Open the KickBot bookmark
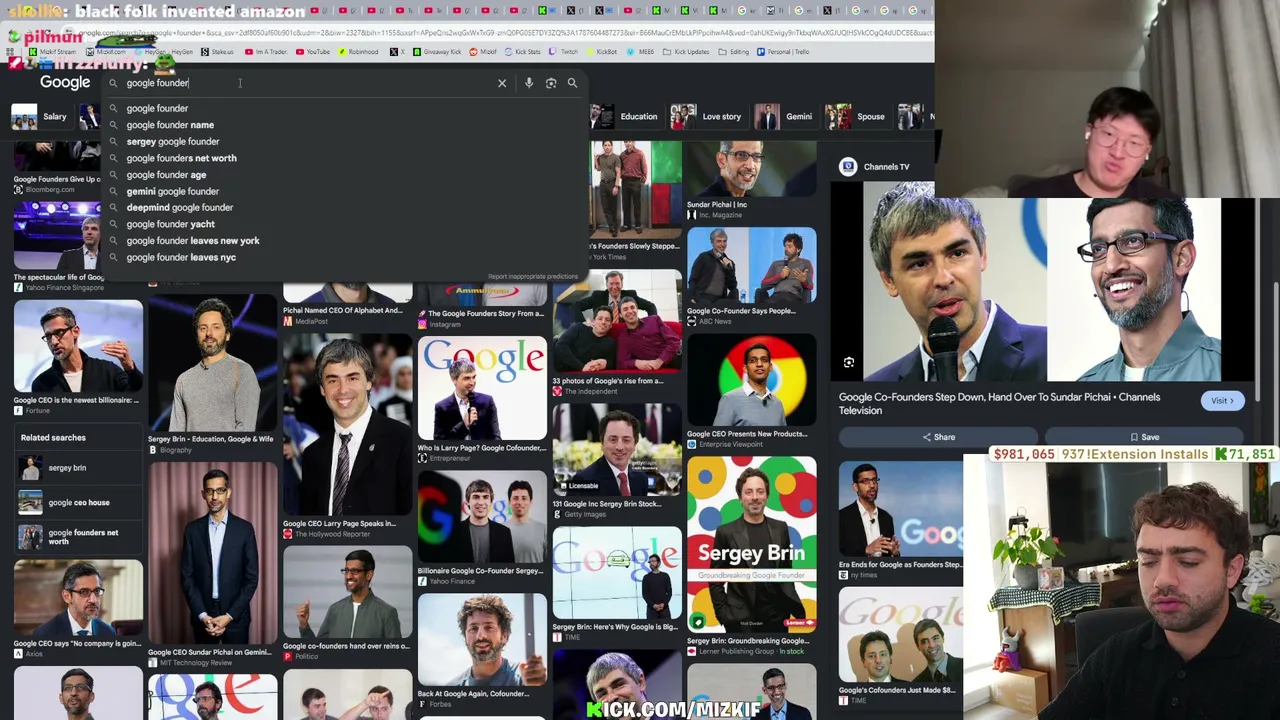This screenshot has height=720, width=1280. pyautogui.click(x=602, y=52)
